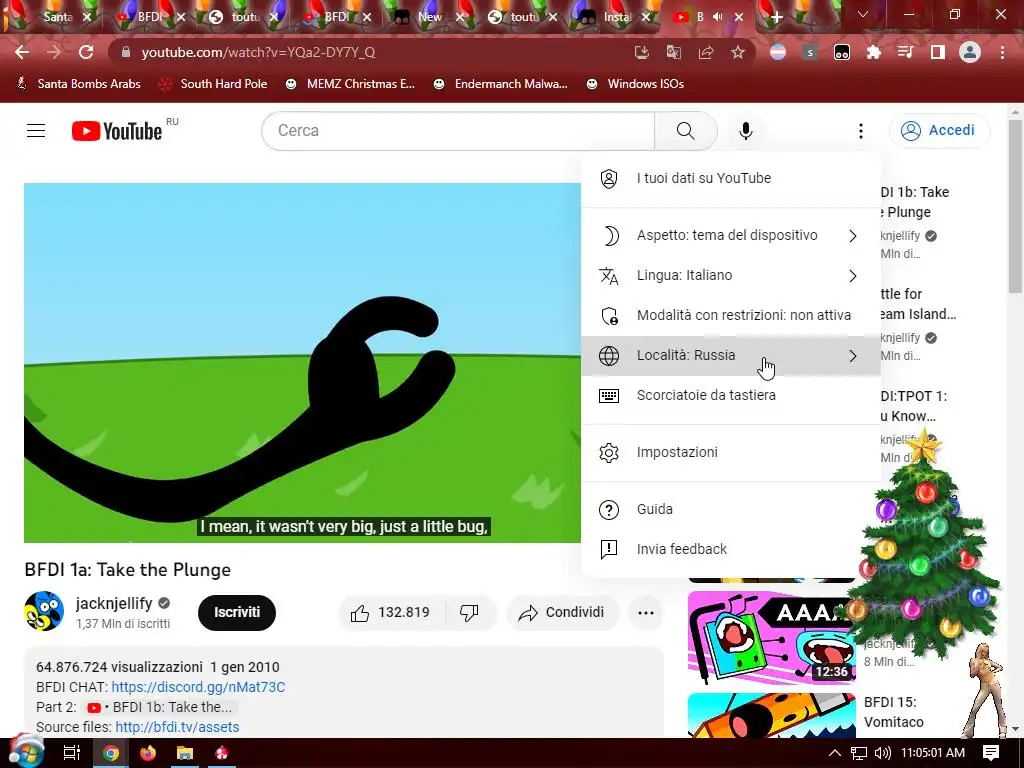Click the Cerca search field
Screen dimensions: 1024x768
click(458, 131)
